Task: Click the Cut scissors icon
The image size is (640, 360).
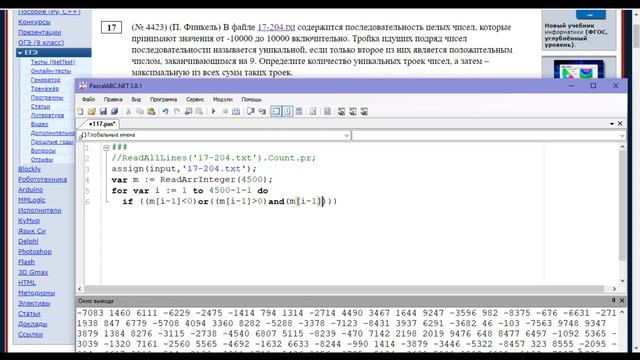Action: [128, 111]
